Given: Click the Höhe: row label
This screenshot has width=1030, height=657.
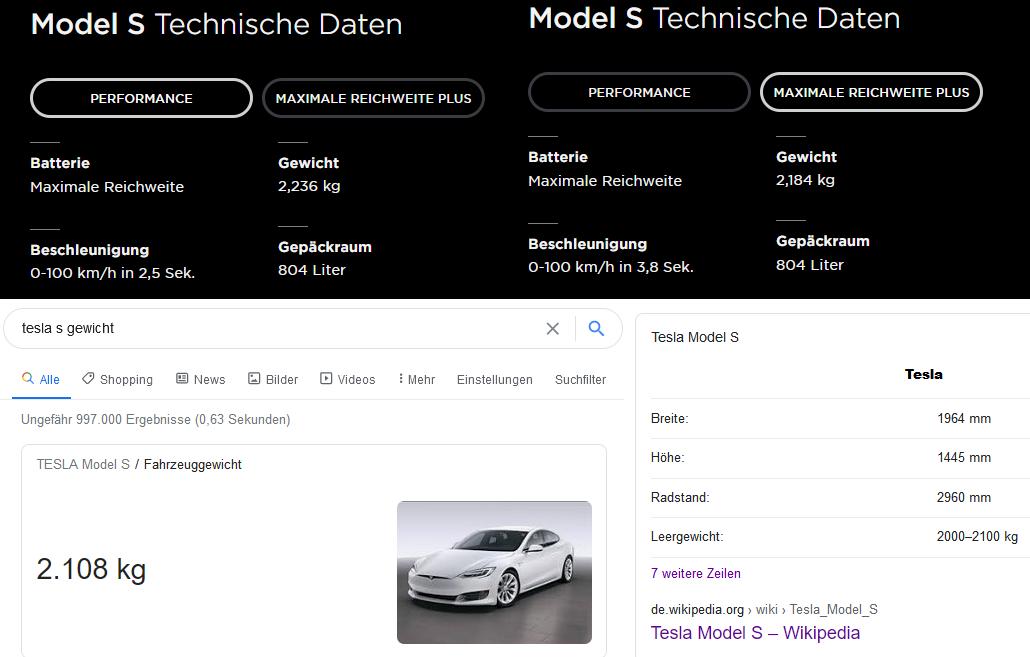Looking at the screenshot, I should click(x=667, y=457).
